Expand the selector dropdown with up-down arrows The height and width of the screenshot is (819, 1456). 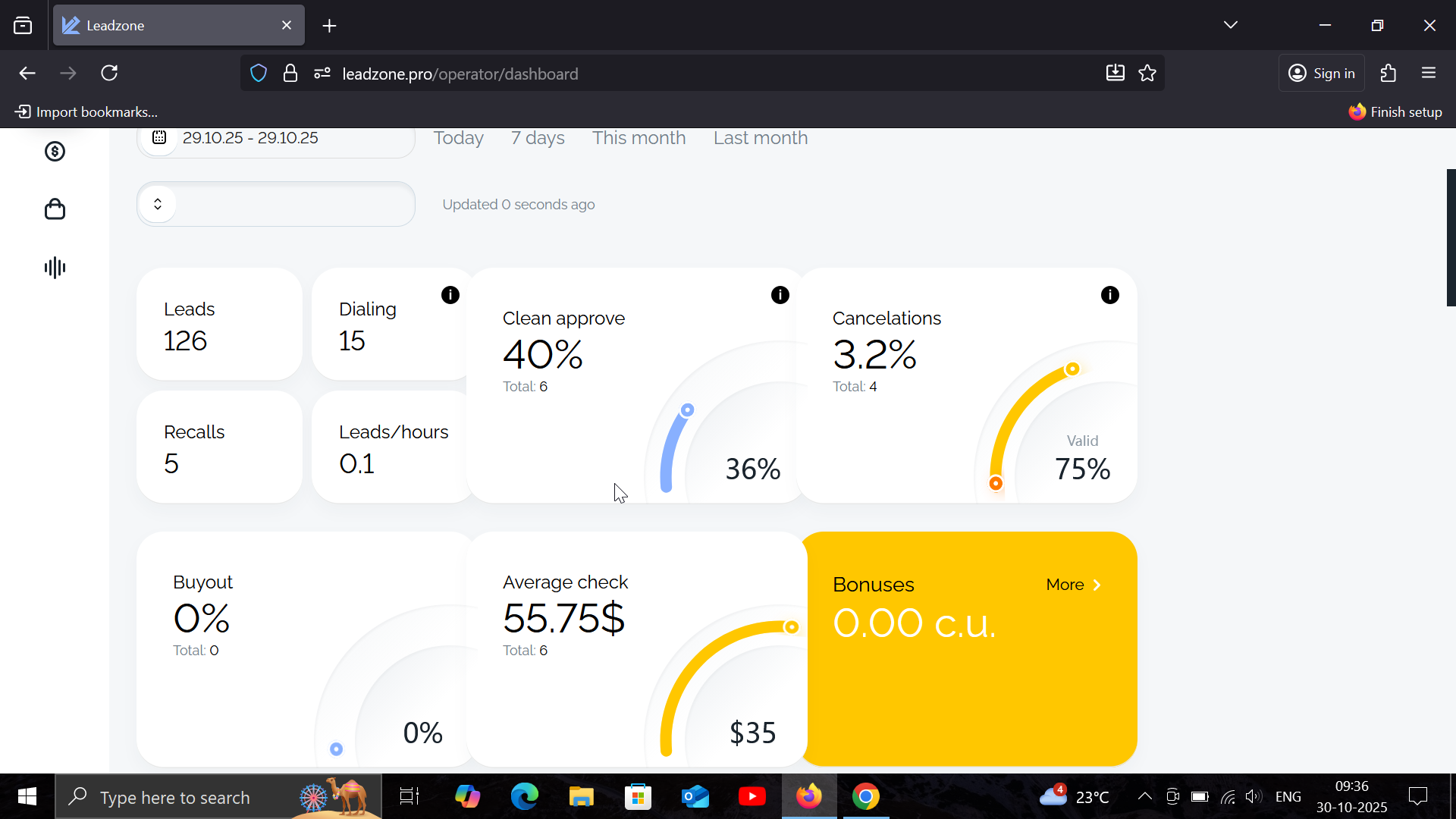pos(158,204)
